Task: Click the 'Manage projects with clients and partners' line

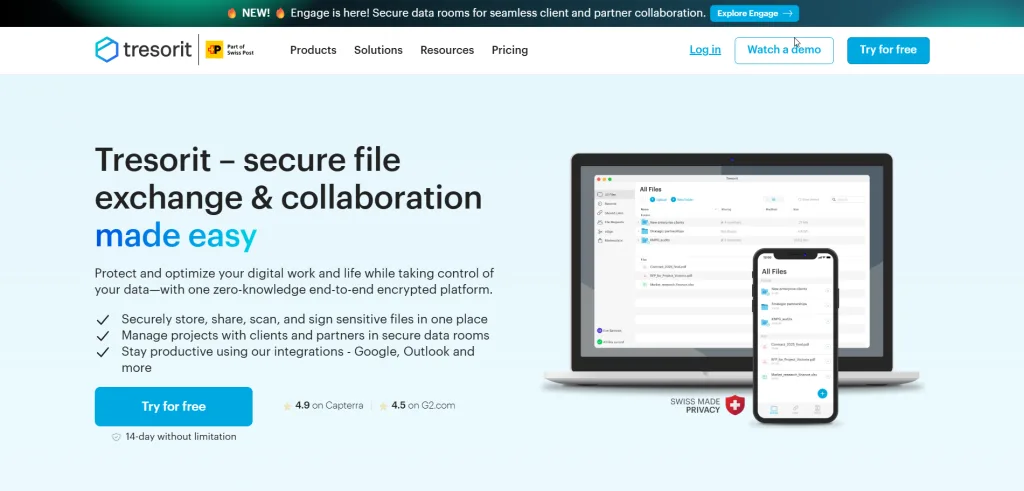Action: pos(306,336)
